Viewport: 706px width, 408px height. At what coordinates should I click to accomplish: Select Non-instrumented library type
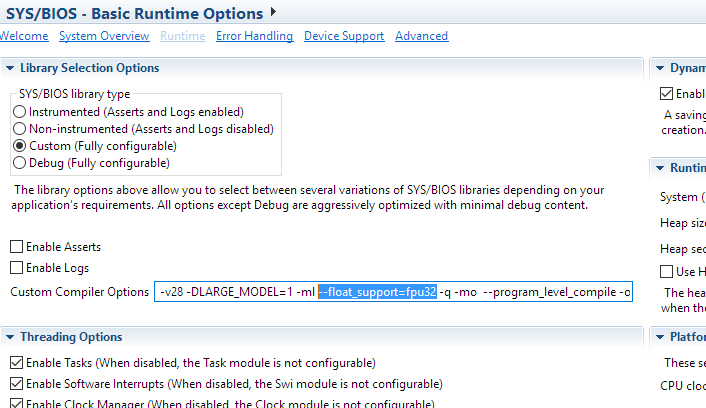pos(19,129)
